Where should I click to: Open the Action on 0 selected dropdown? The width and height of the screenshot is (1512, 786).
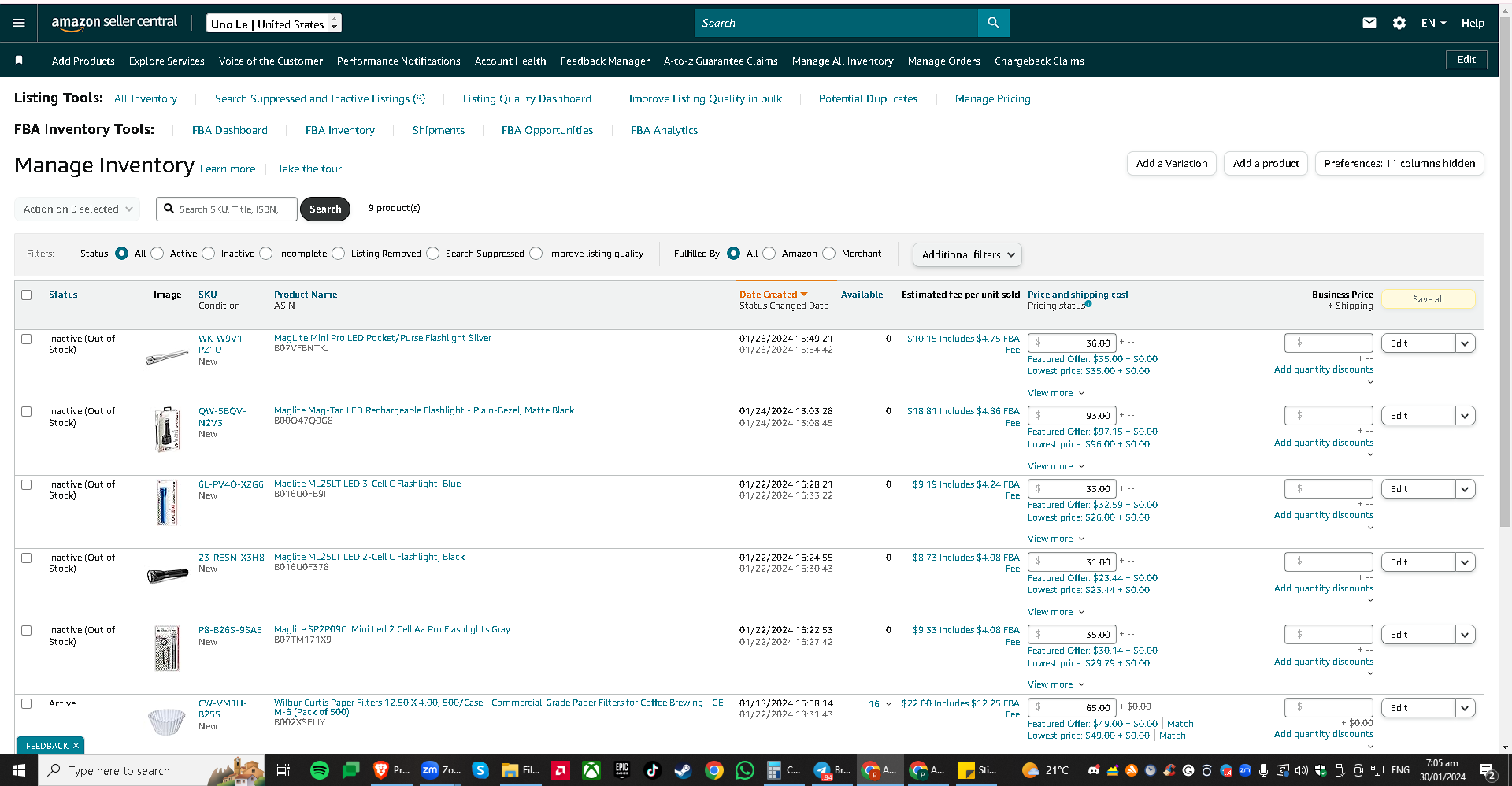pyautogui.click(x=77, y=209)
